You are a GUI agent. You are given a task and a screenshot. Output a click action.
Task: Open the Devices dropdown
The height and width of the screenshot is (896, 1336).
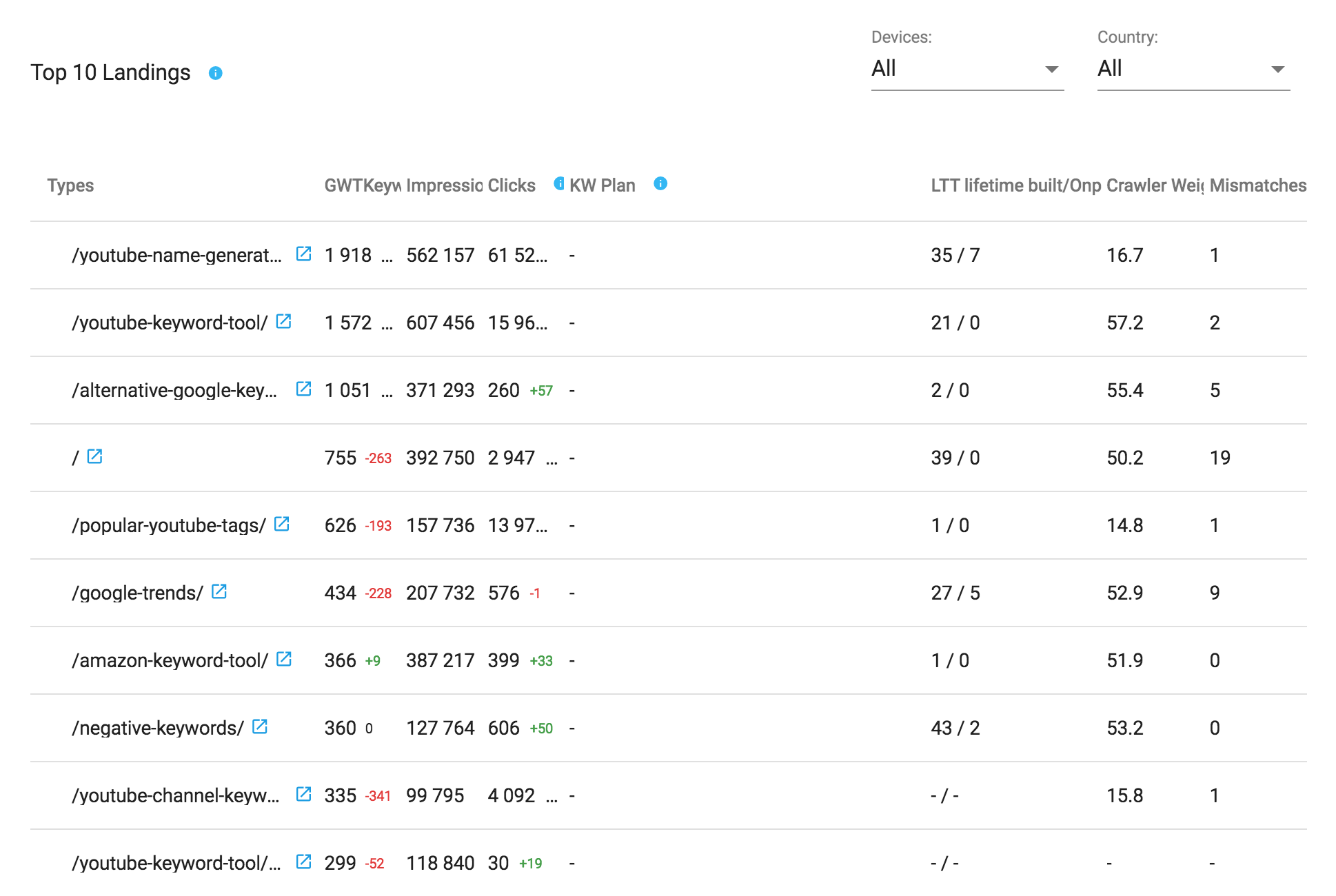[967, 69]
